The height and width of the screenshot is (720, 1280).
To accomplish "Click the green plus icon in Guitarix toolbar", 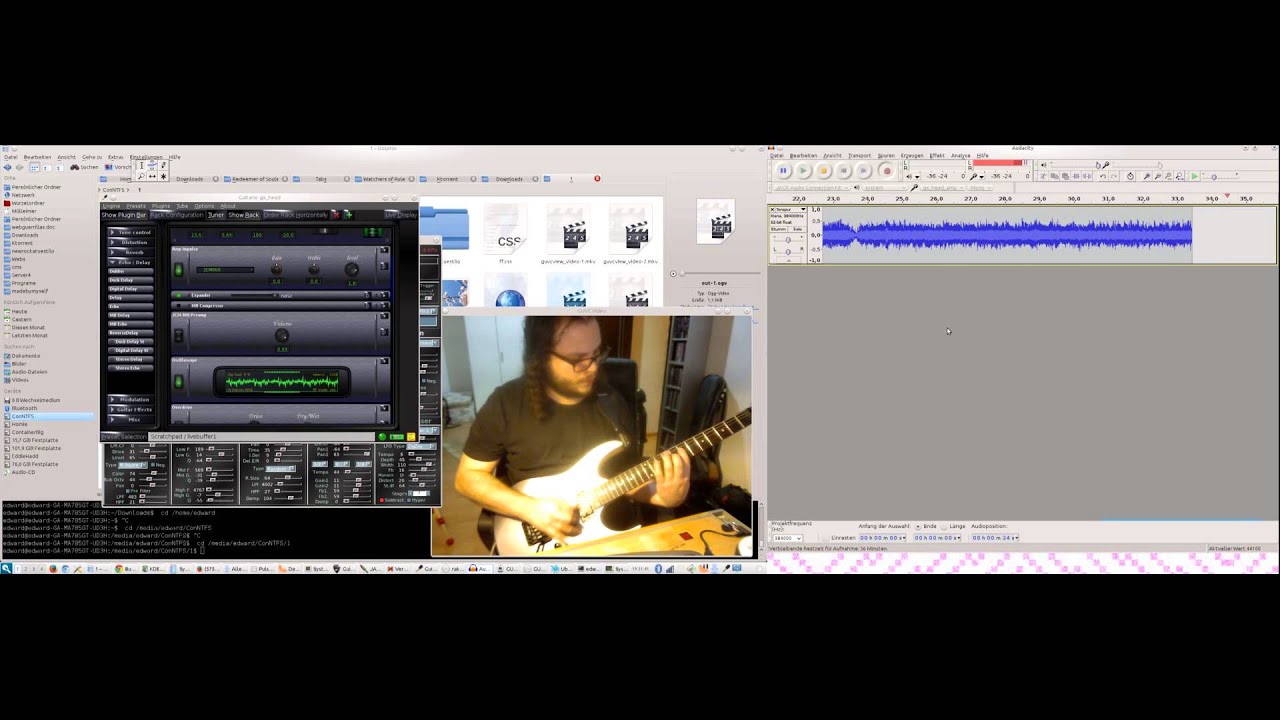I will click(349, 215).
